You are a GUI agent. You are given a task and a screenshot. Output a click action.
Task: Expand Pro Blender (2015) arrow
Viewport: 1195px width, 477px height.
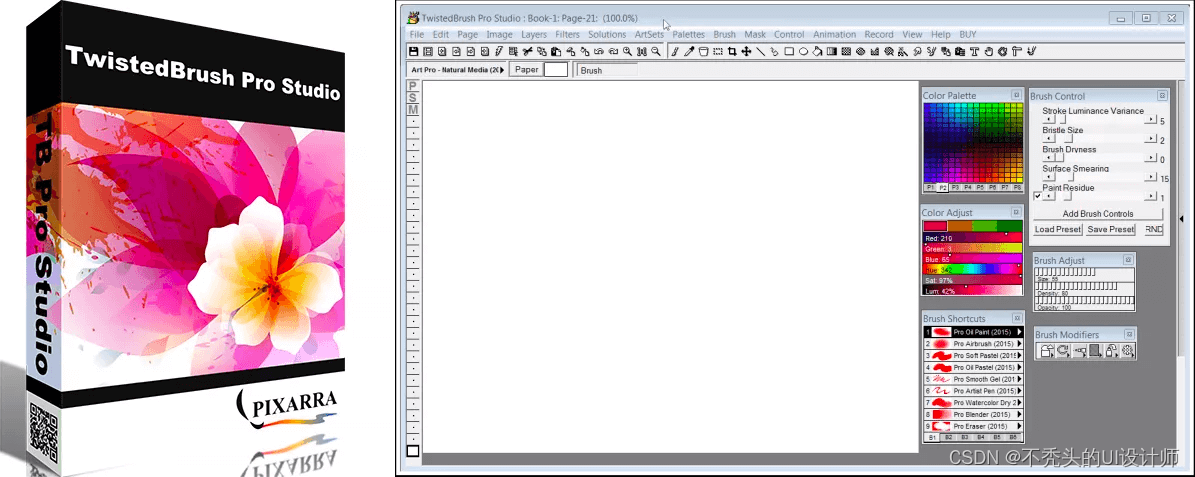[1020, 415]
